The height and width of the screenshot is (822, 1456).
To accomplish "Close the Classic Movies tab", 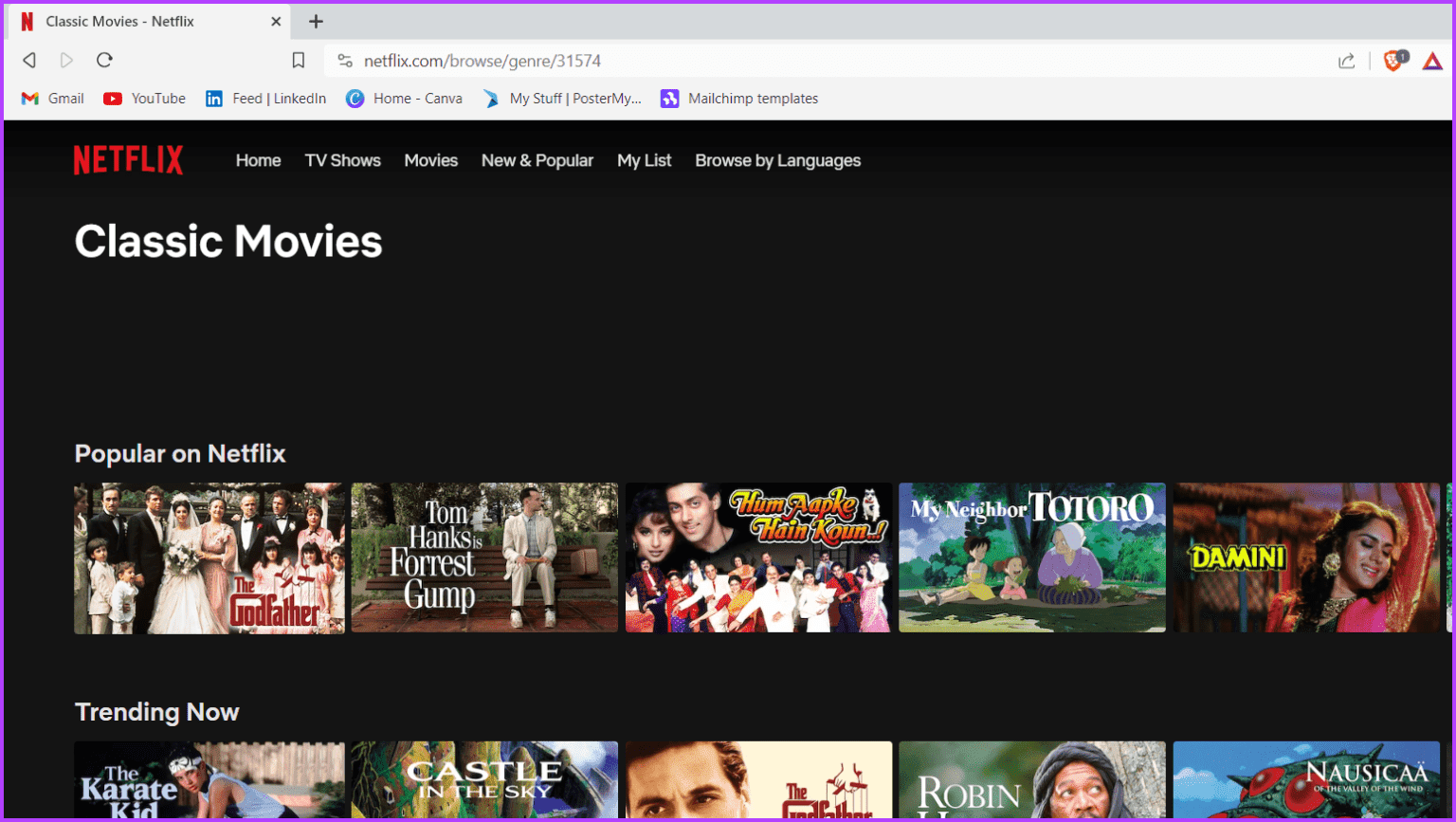I will tap(276, 21).
